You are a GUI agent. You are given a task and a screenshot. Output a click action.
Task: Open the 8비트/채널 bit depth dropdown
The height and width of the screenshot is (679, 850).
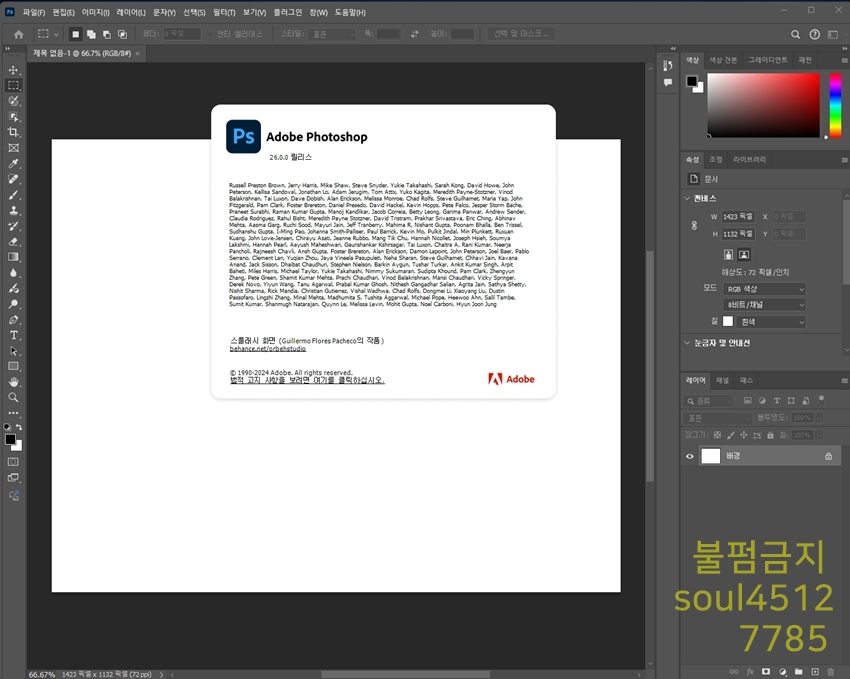(765, 305)
